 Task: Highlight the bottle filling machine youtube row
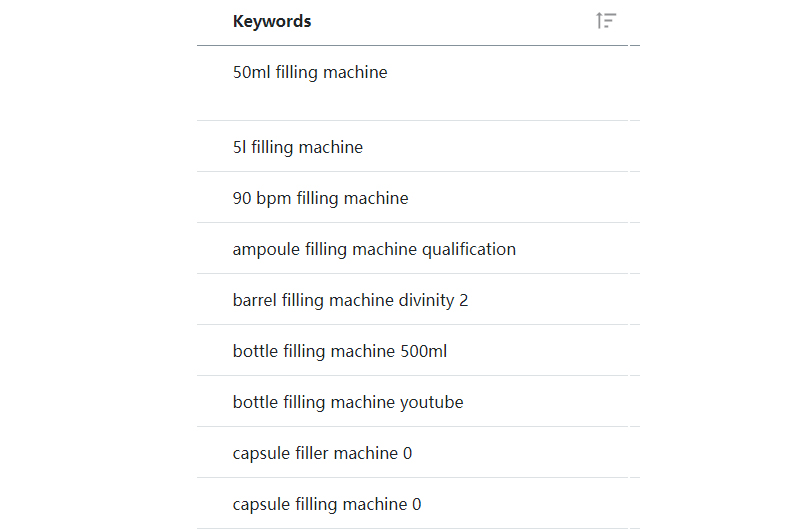point(348,402)
